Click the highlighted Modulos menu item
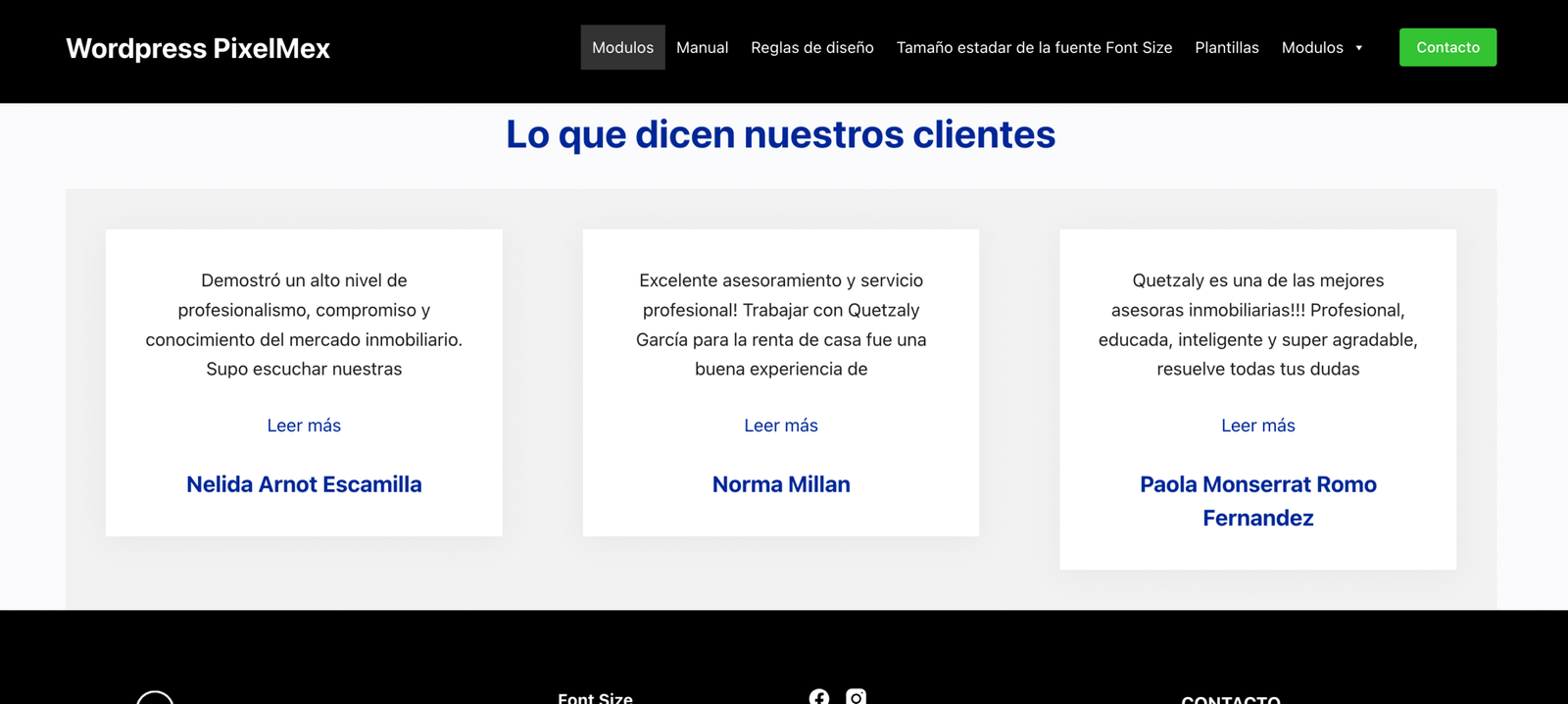 [622, 48]
